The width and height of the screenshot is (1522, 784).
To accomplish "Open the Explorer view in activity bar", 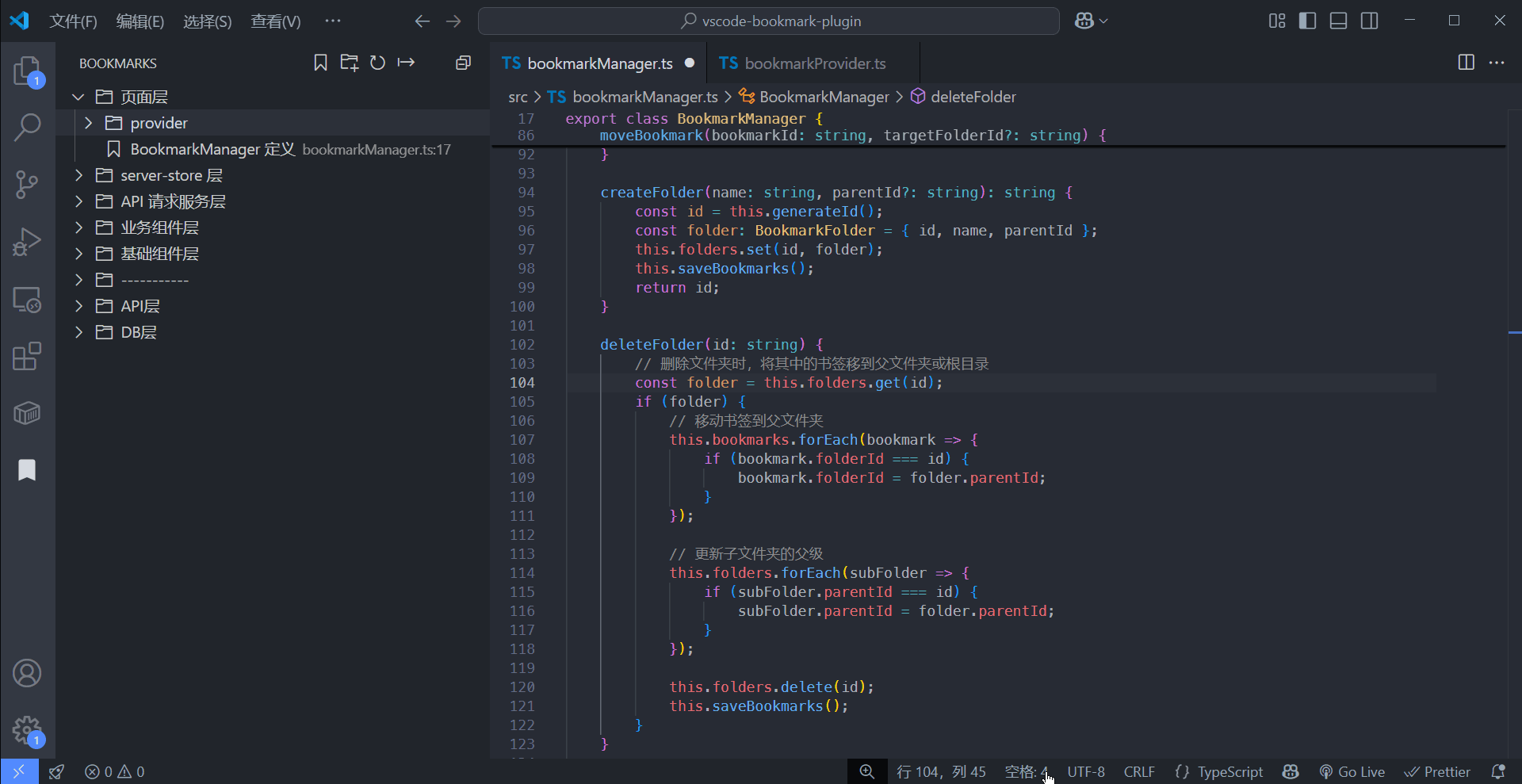I will 28,71.
